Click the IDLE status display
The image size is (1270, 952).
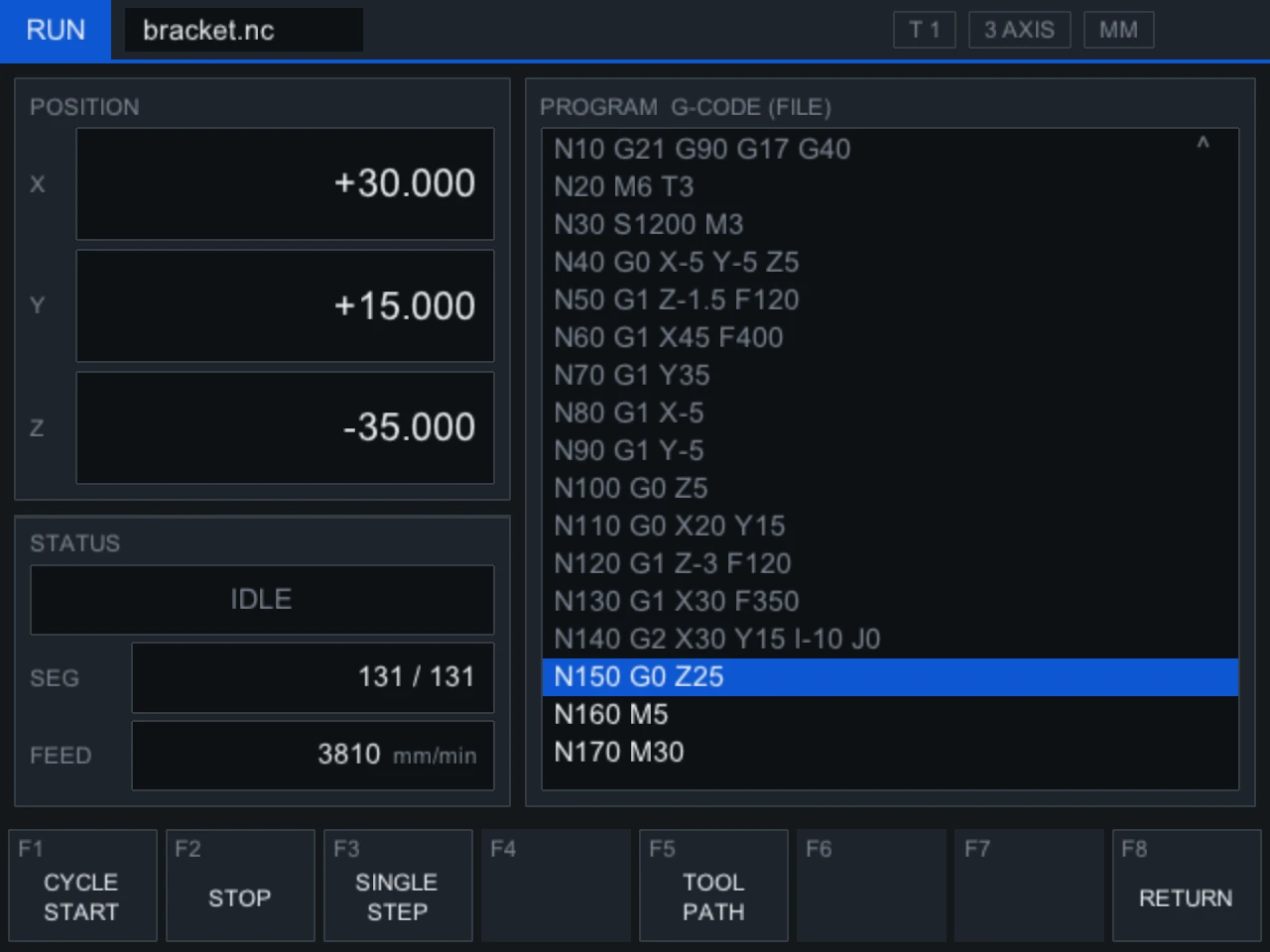tap(262, 599)
